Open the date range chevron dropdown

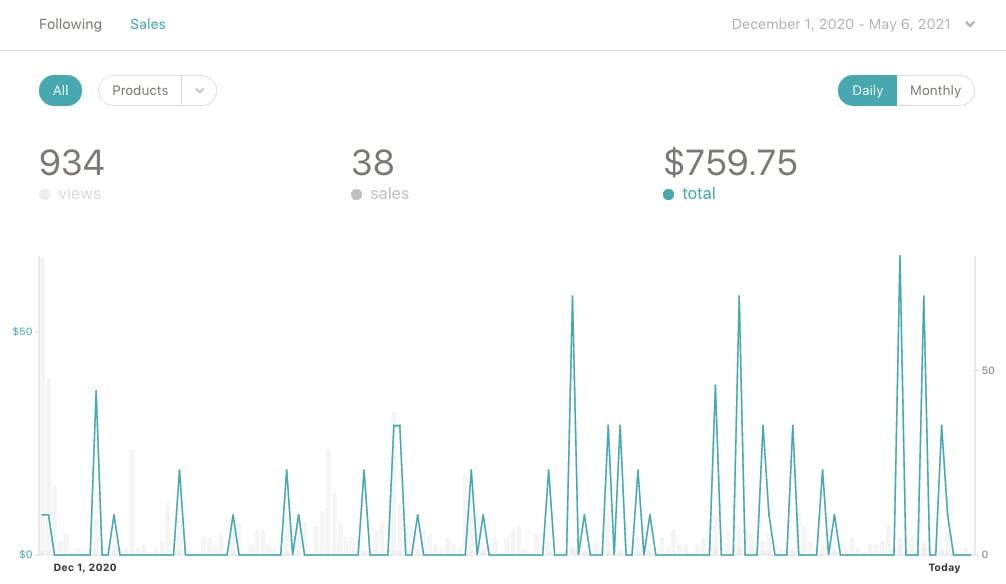970,24
